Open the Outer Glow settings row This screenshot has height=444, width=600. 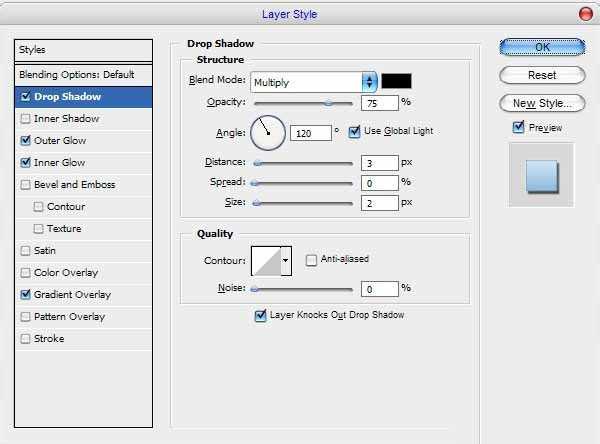[x=83, y=140]
